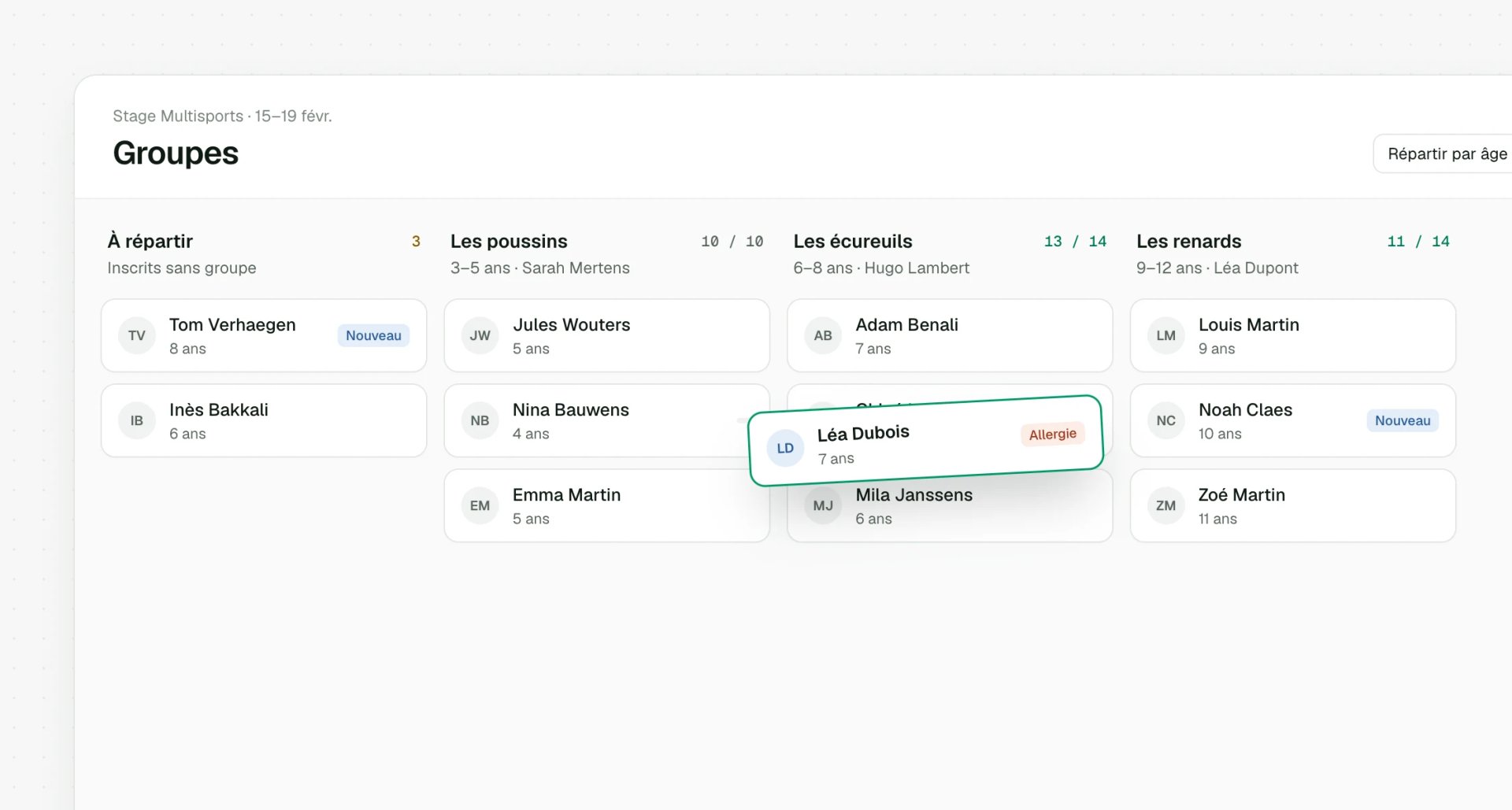Screen dimensions: 1512x810
Task: Click the LM avatar of Louis Martin
Action: (x=1166, y=335)
